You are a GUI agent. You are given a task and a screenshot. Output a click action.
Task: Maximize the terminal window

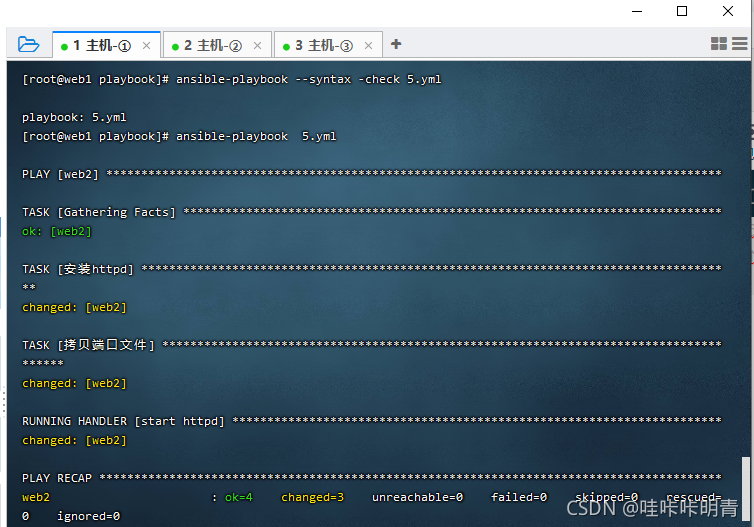tap(682, 11)
